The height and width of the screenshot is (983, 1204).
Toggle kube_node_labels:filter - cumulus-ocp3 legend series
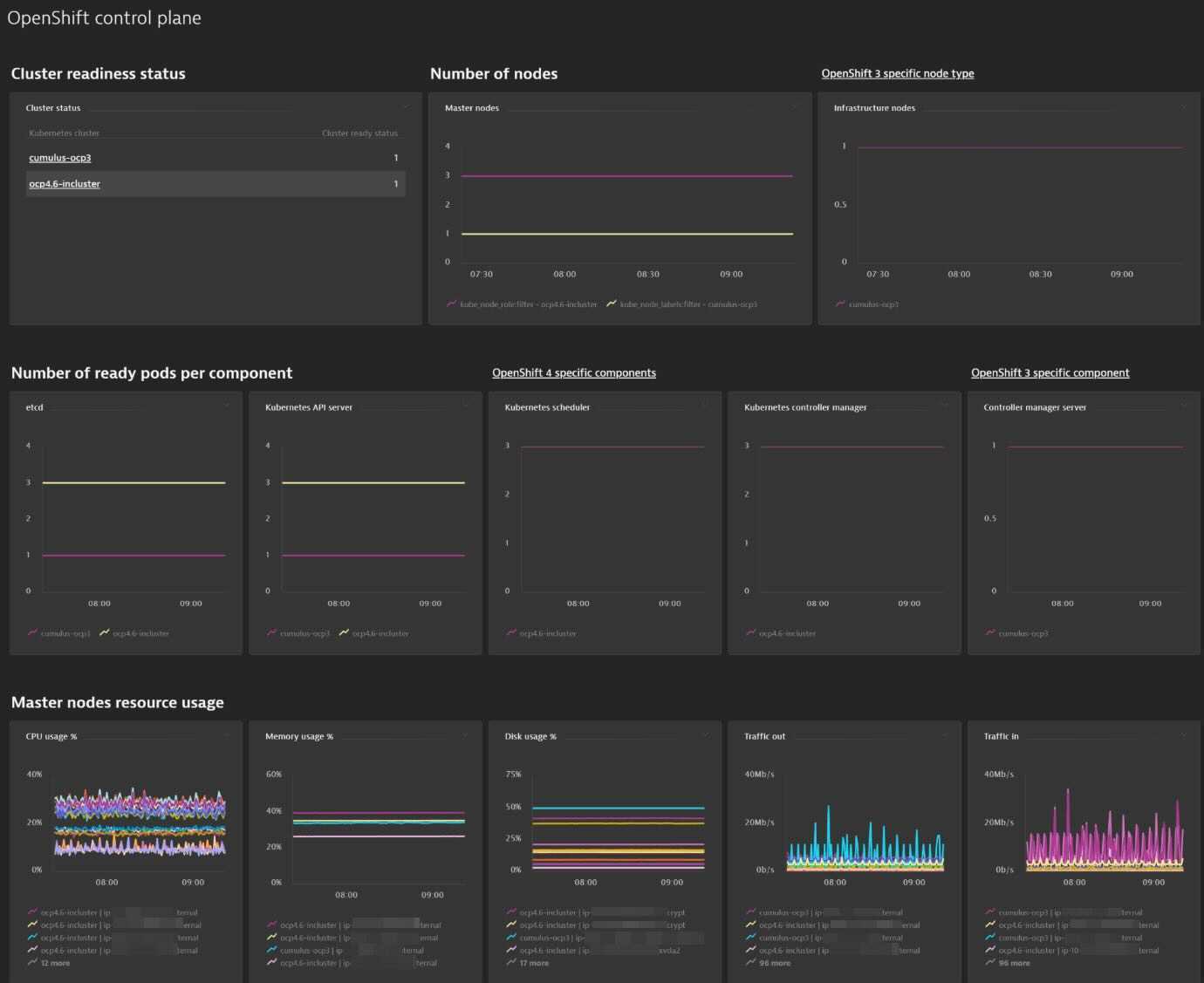click(681, 304)
